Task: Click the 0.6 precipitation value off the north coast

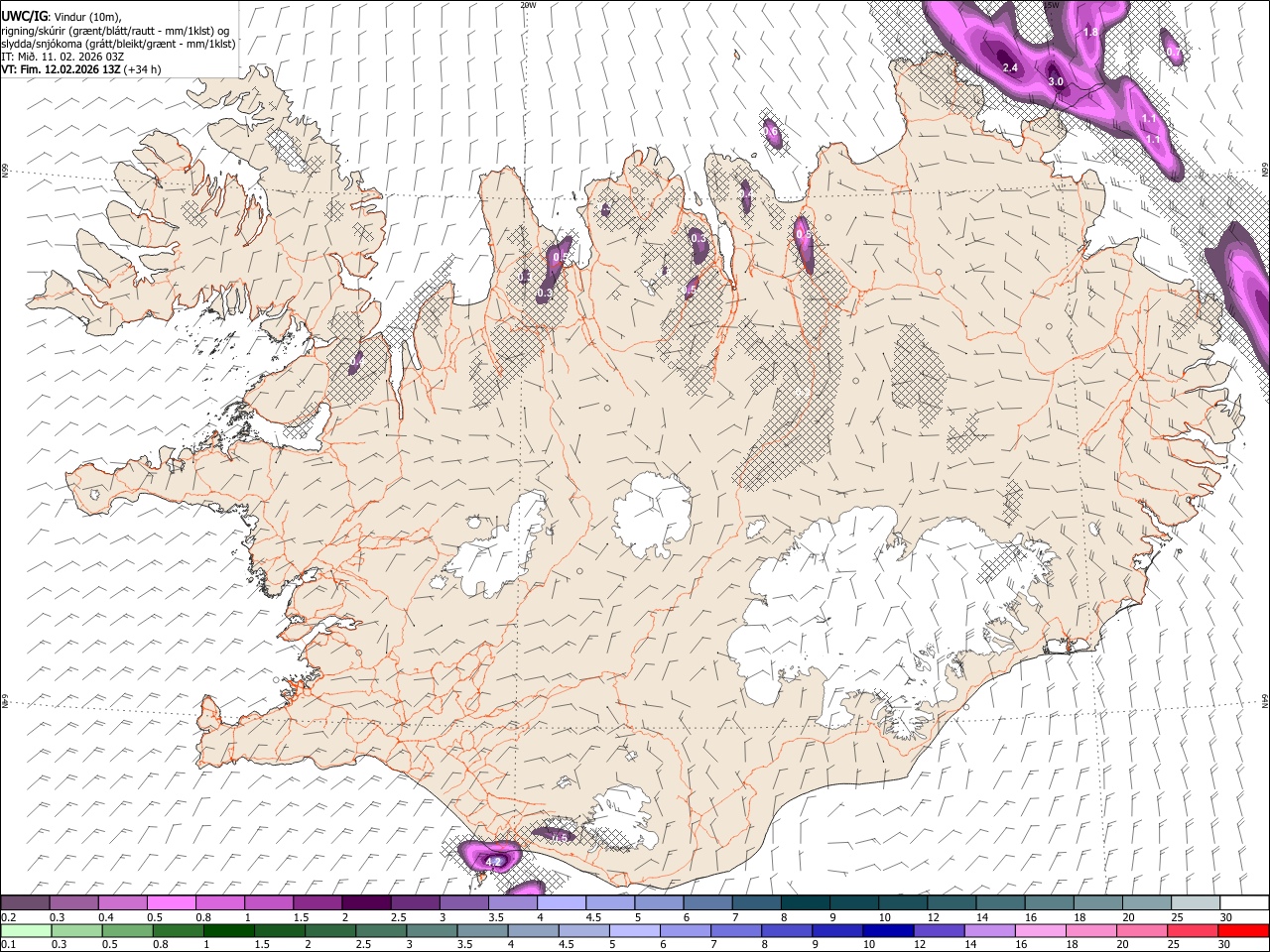Action: 771,131
